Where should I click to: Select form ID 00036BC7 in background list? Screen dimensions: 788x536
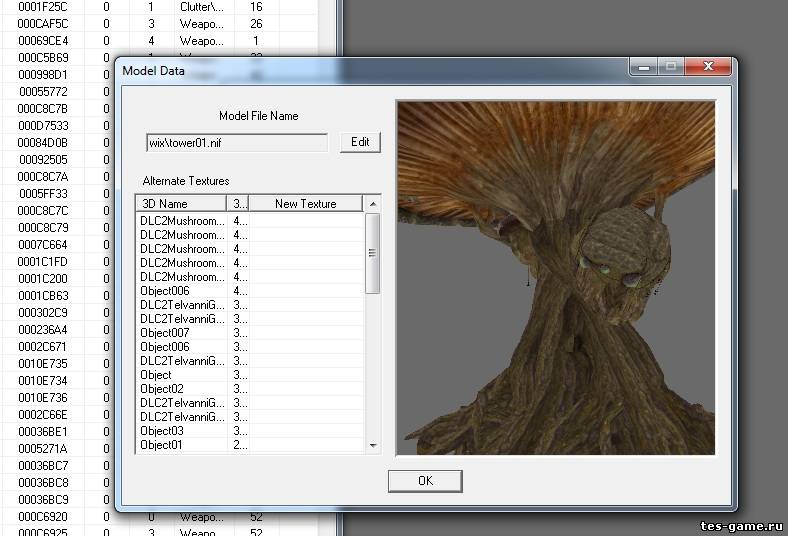click(x=42, y=466)
